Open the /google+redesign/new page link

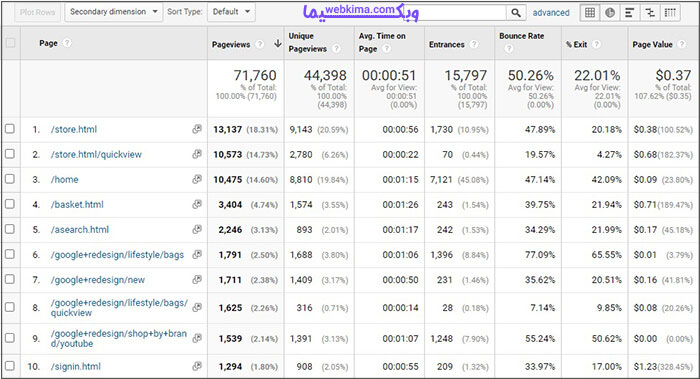click(98, 280)
